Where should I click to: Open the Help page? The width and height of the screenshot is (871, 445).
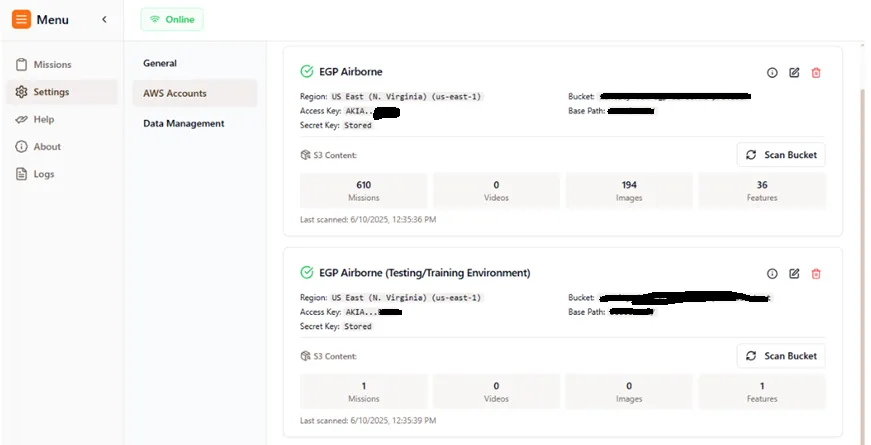pos(43,119)
